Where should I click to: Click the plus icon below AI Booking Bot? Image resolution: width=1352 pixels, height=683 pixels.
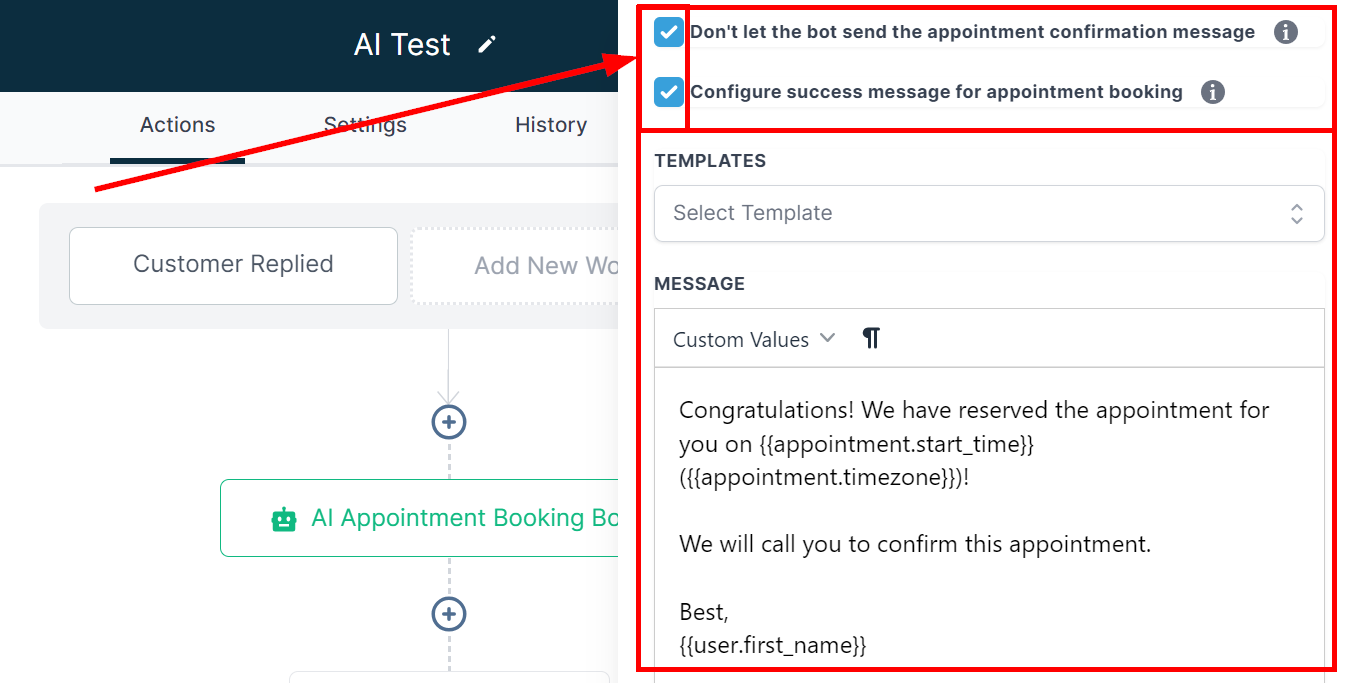click(x=449, y=613)
